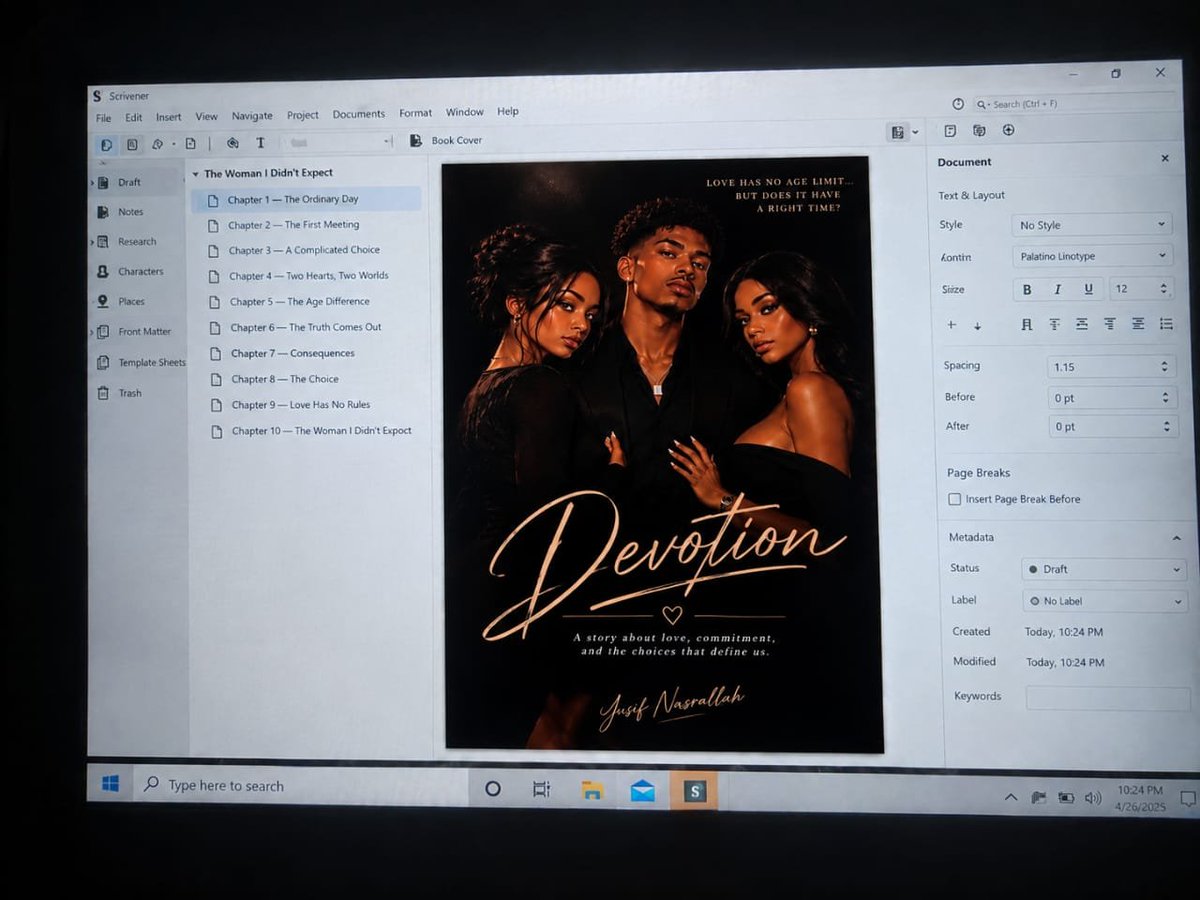1200x900 pixels.
Task: Apply Italic formatting
Action: [1057, 289]
